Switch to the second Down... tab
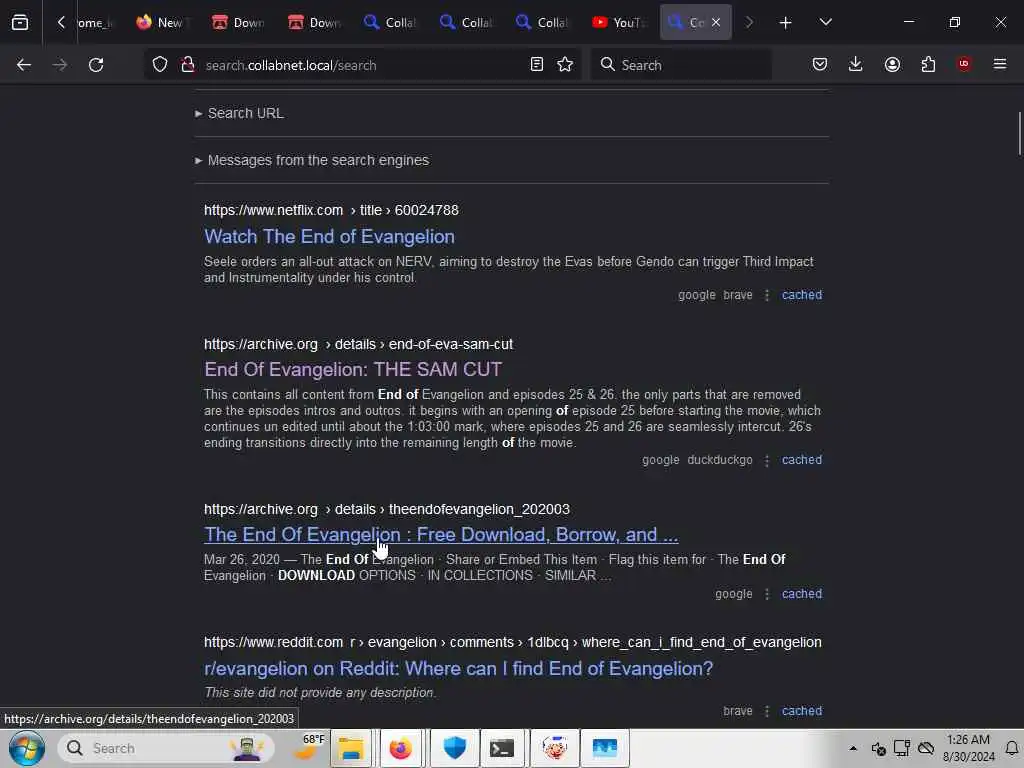 click(314, 22)
